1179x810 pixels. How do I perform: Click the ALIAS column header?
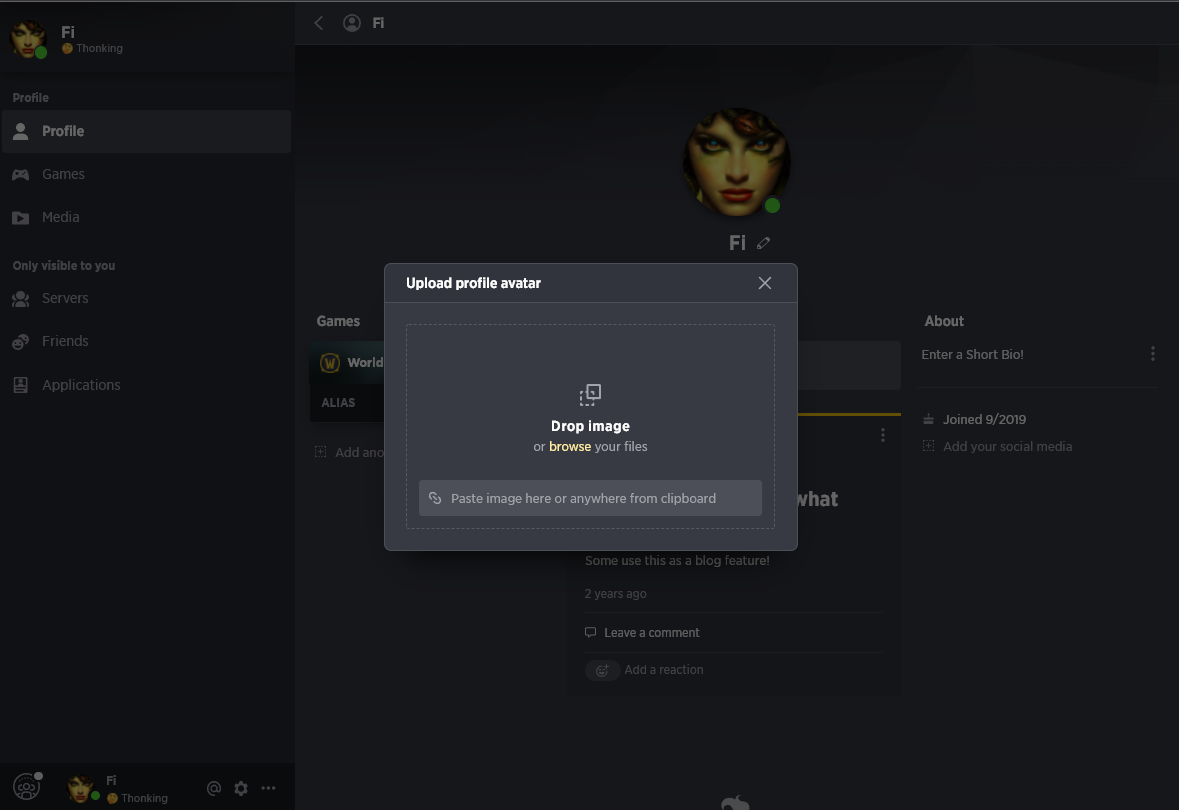338,402
